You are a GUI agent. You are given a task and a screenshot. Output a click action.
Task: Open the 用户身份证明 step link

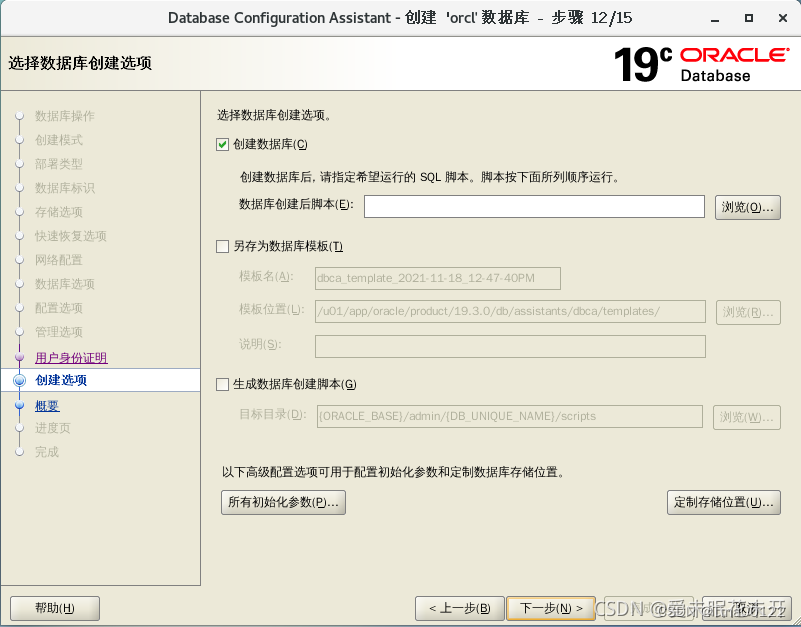(71, 358)
